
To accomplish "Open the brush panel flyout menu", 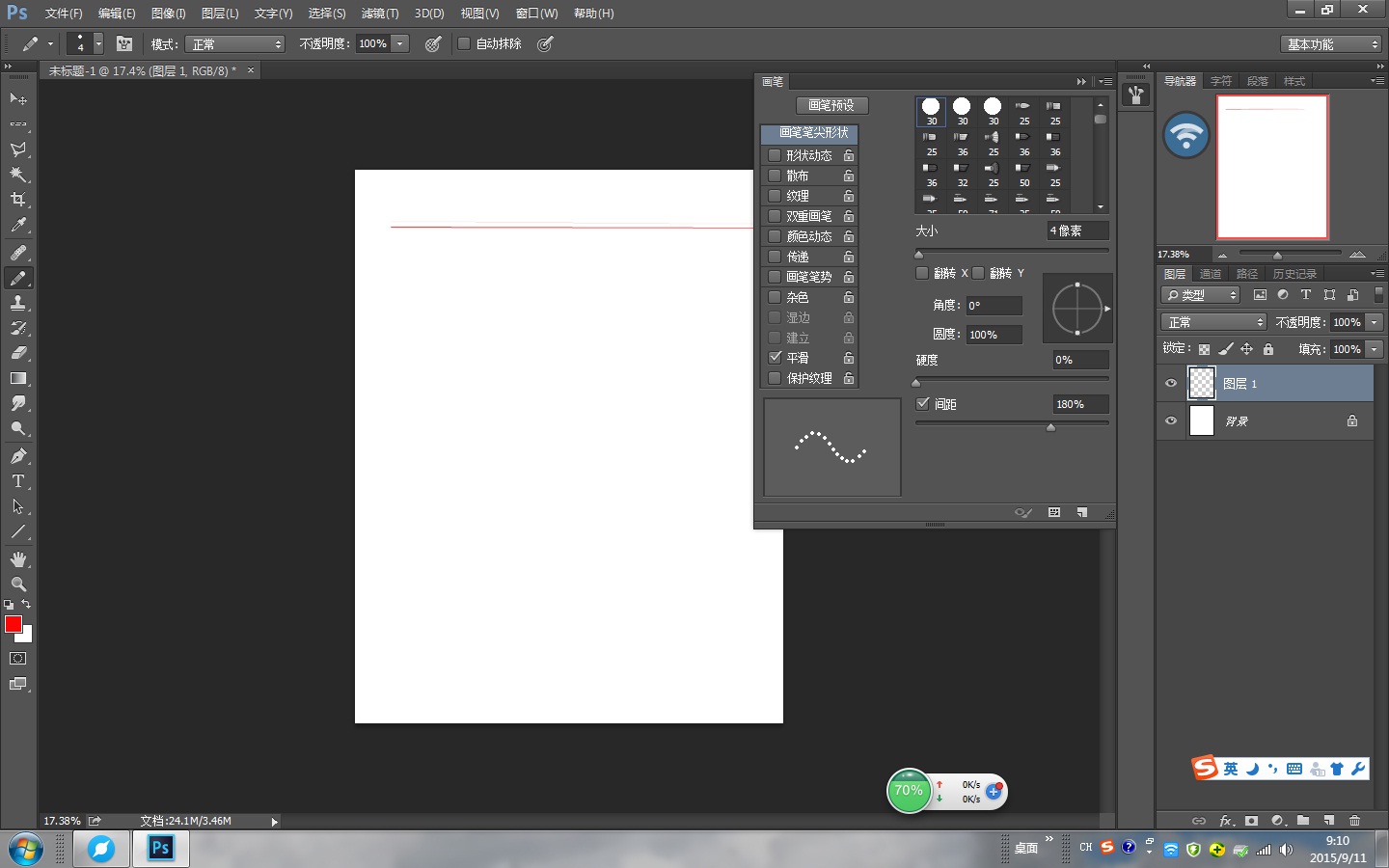I will [1105, 82].
